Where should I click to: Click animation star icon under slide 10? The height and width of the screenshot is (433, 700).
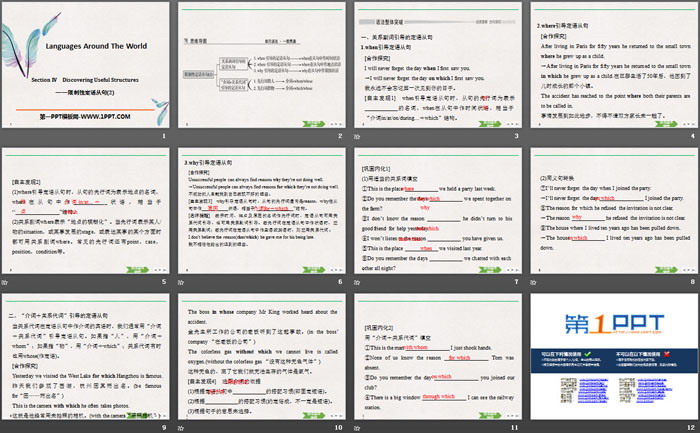coord(181,428)
